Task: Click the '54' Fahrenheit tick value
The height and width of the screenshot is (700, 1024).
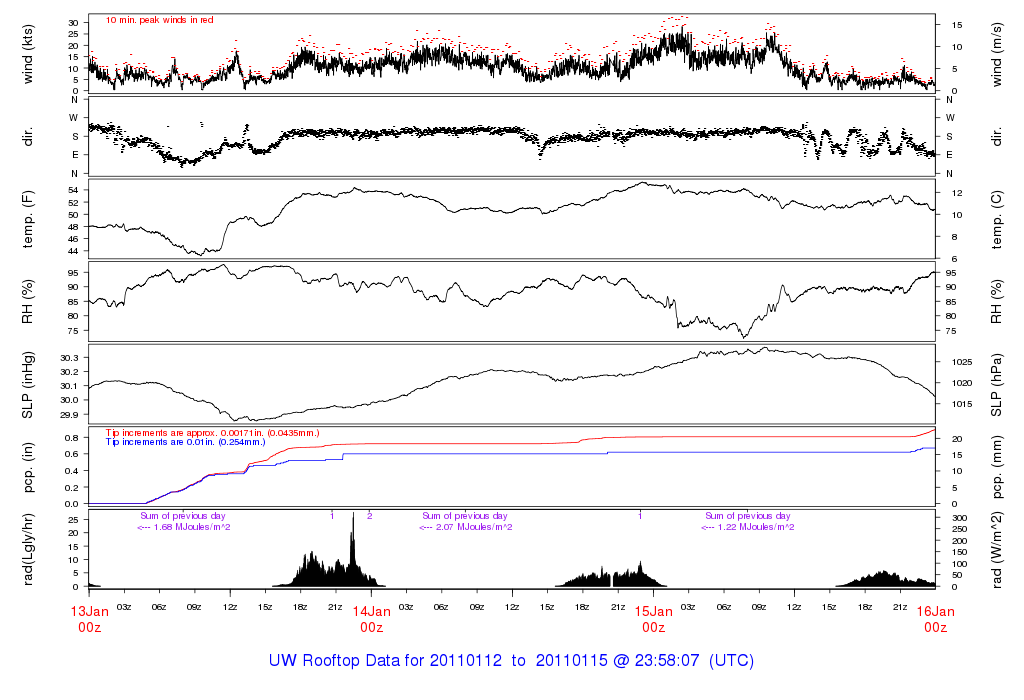Action: click(74, 190)
